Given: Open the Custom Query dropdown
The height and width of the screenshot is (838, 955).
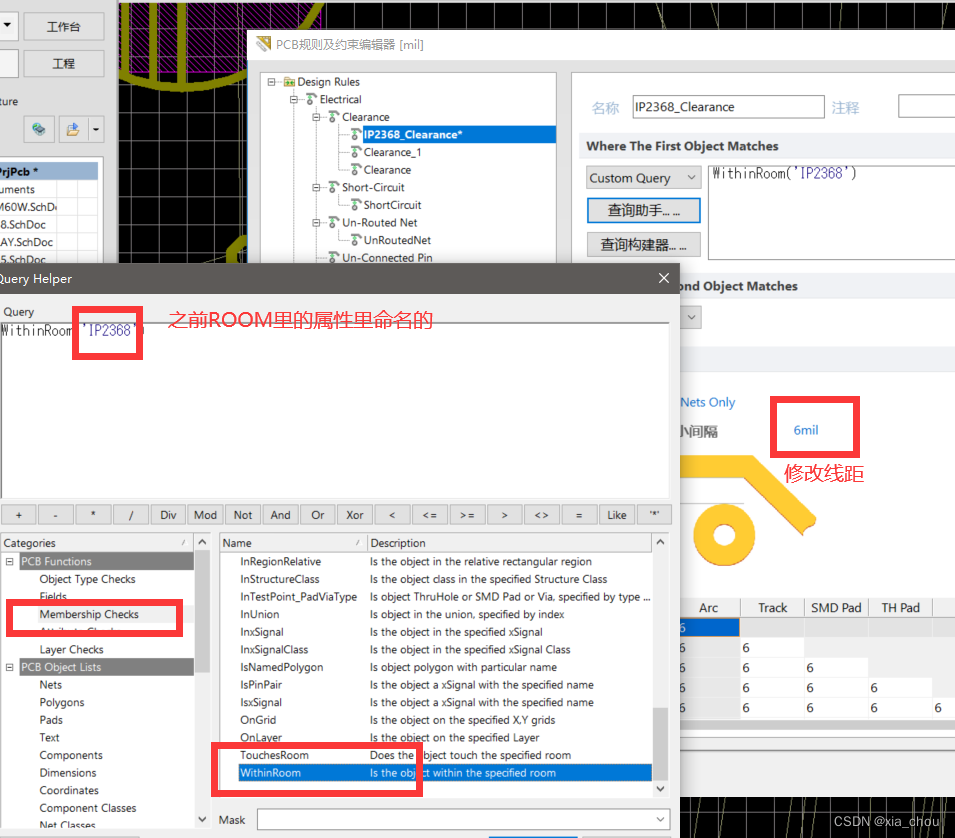Looking at the screenshot, I should point(643,178).
